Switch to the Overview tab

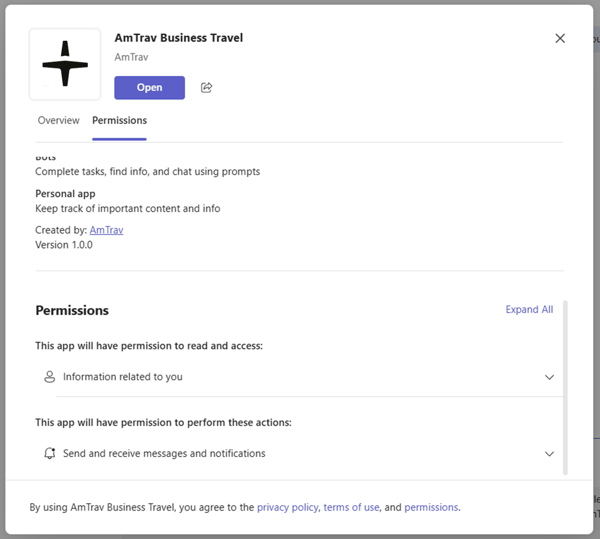pyautogui.click(x=58, y=120)
